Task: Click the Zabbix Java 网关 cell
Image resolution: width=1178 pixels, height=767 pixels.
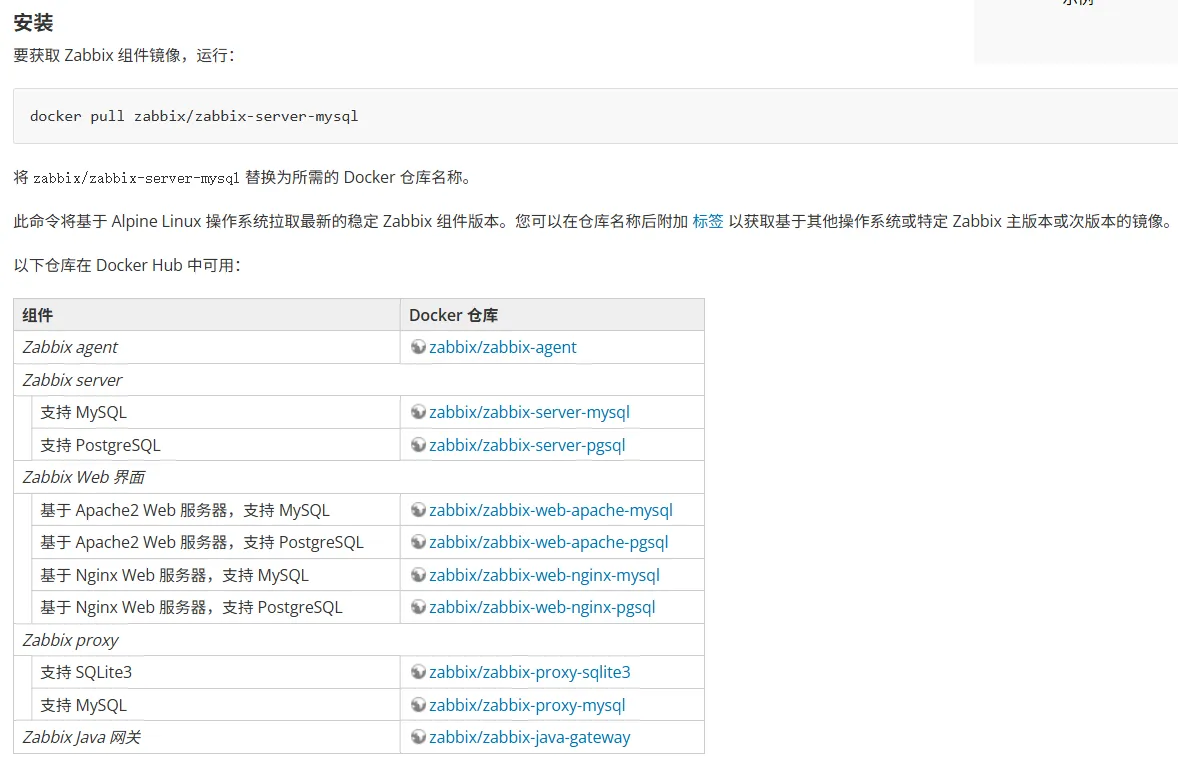Action: coord(207,738)
